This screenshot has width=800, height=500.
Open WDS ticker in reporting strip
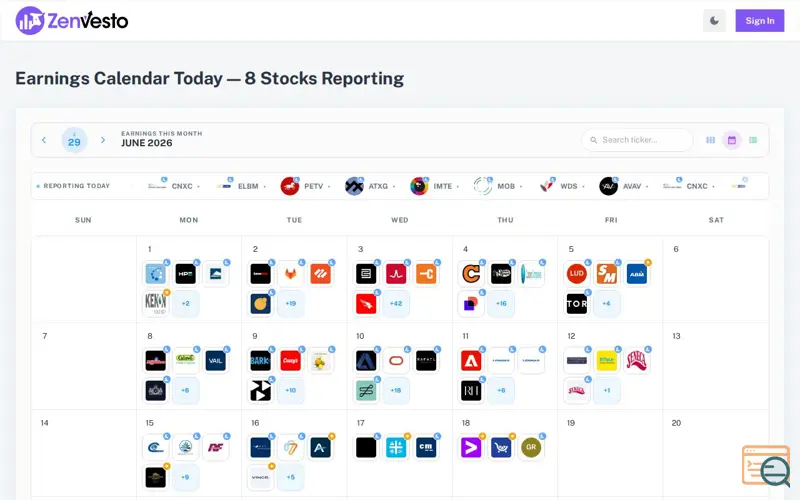pyautogui.click(x=561, y=186)
